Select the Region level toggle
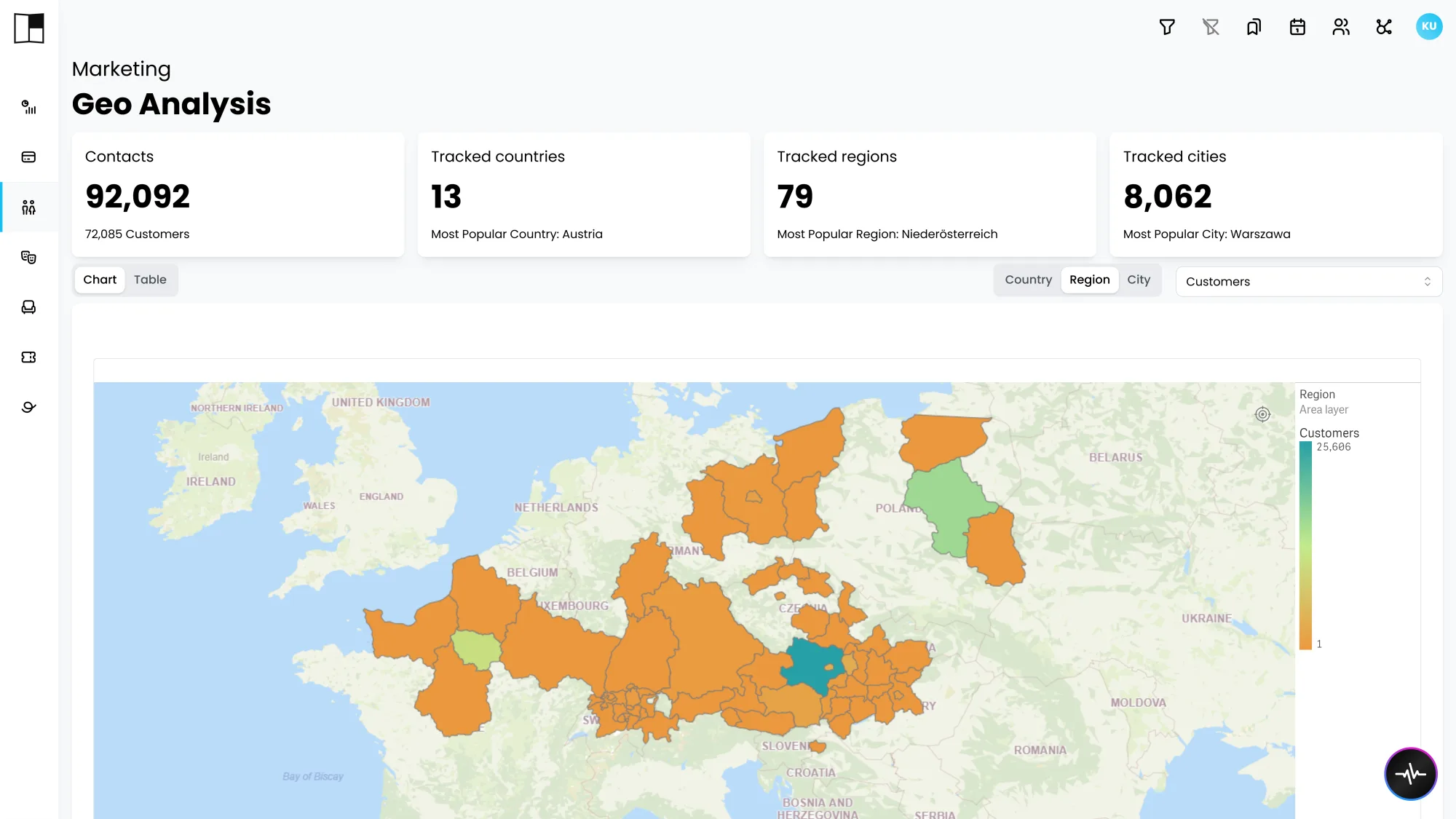Screen dimensions: 1456x819 coord(1089,280)
